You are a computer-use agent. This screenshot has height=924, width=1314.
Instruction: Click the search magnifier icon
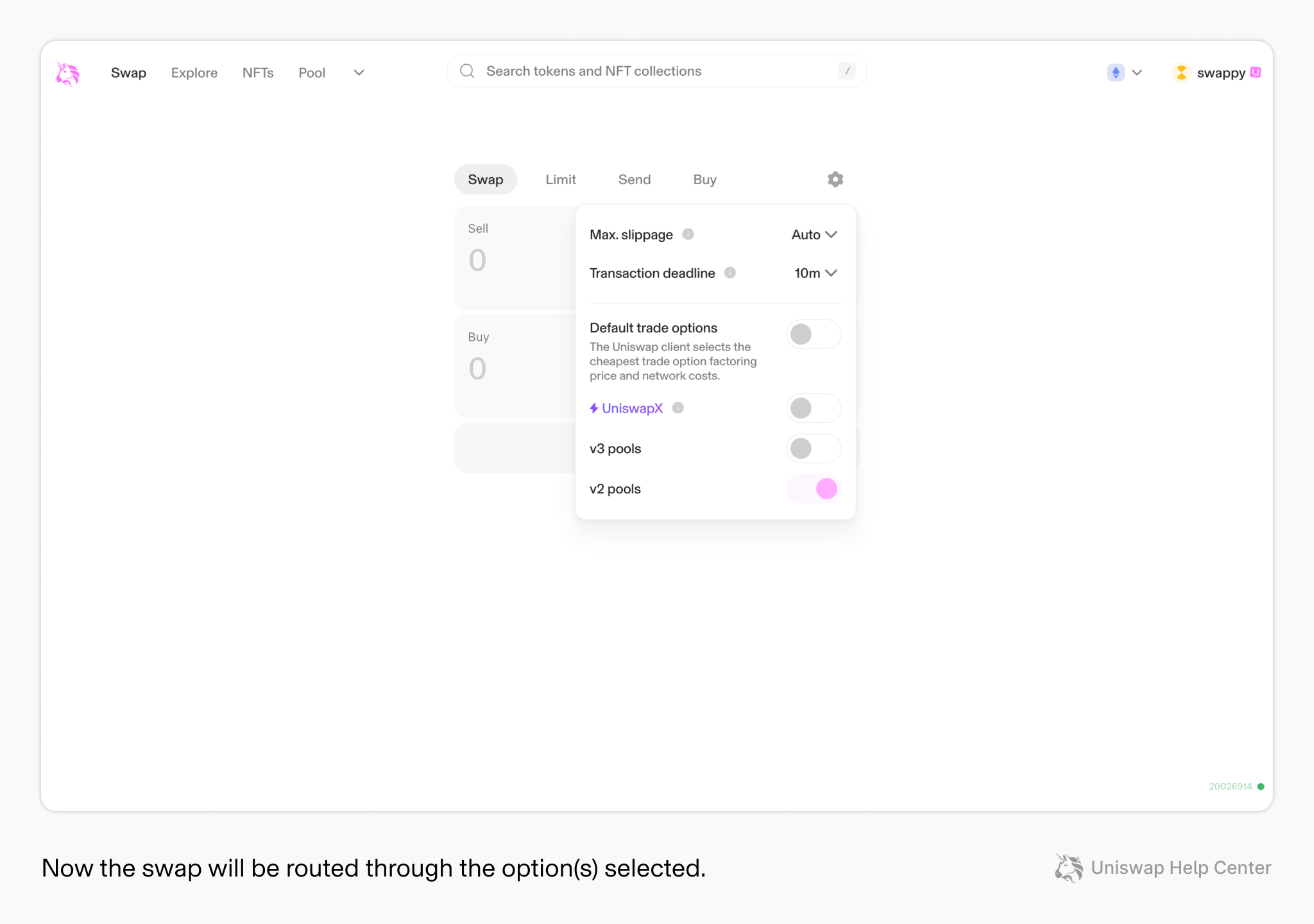point(467,71)
